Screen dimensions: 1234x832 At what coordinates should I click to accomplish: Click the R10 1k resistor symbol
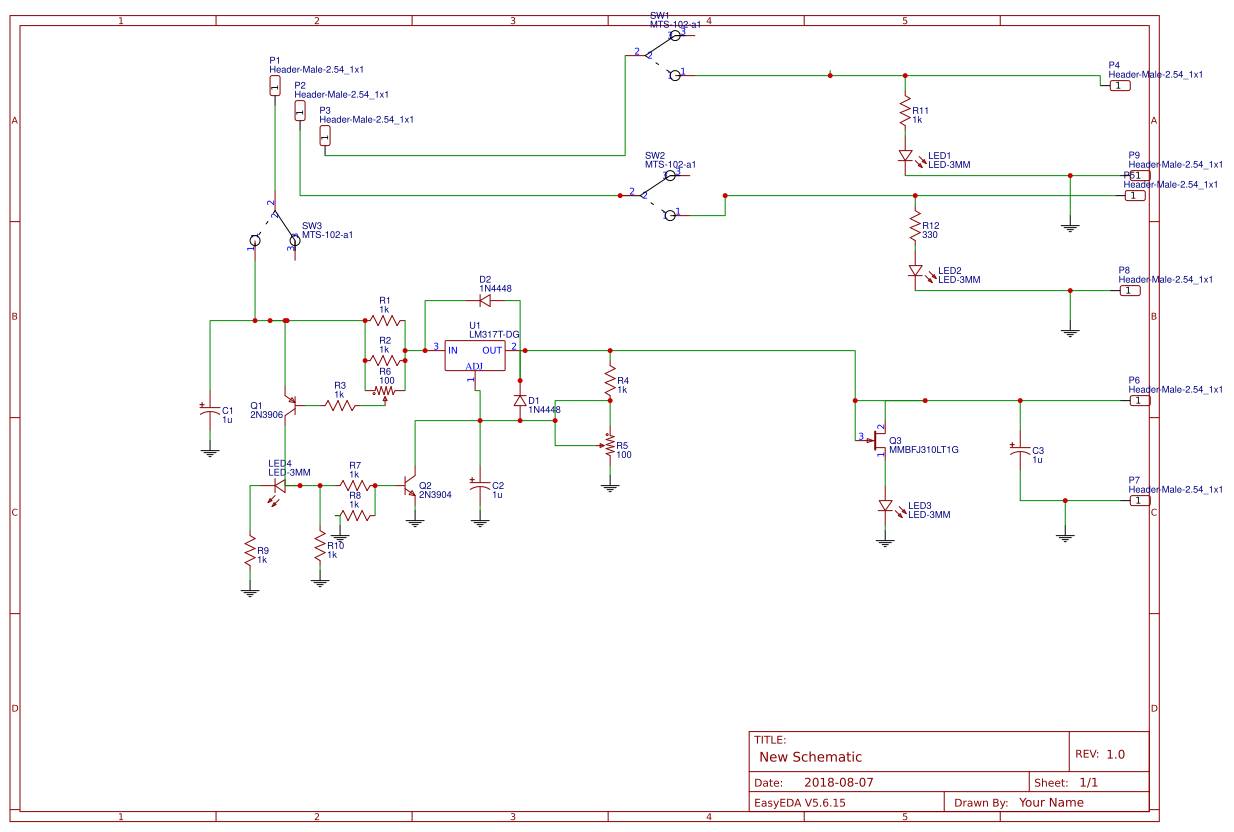click(320, 545)
